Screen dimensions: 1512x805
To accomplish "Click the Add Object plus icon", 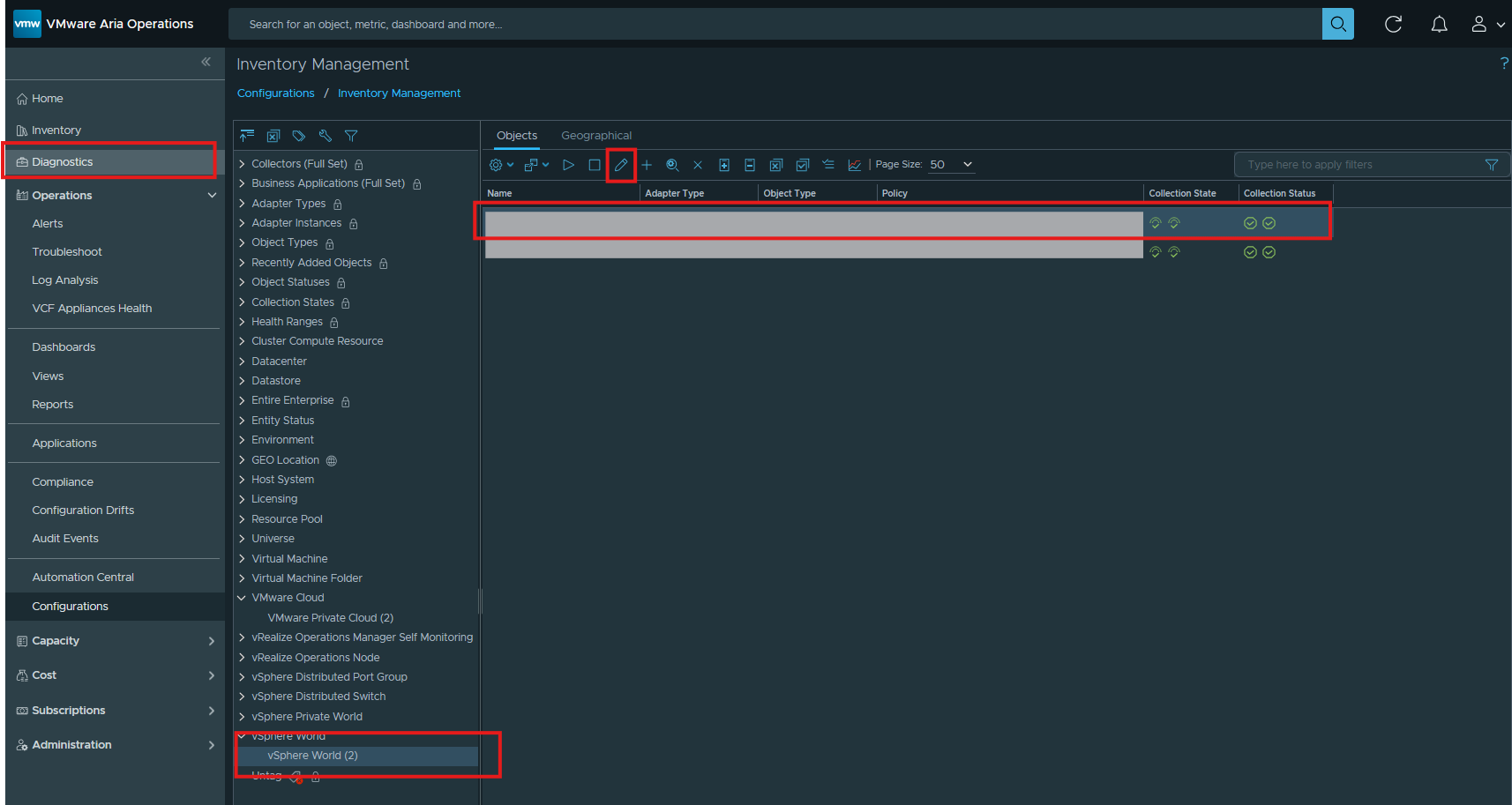I will click(x=647, y=165).
